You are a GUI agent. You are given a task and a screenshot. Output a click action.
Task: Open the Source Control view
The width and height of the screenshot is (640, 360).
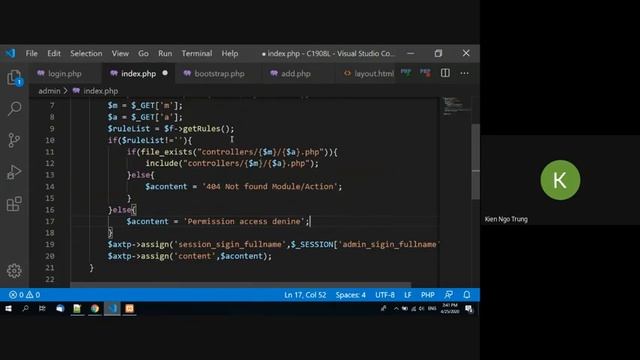click(14, 140)
